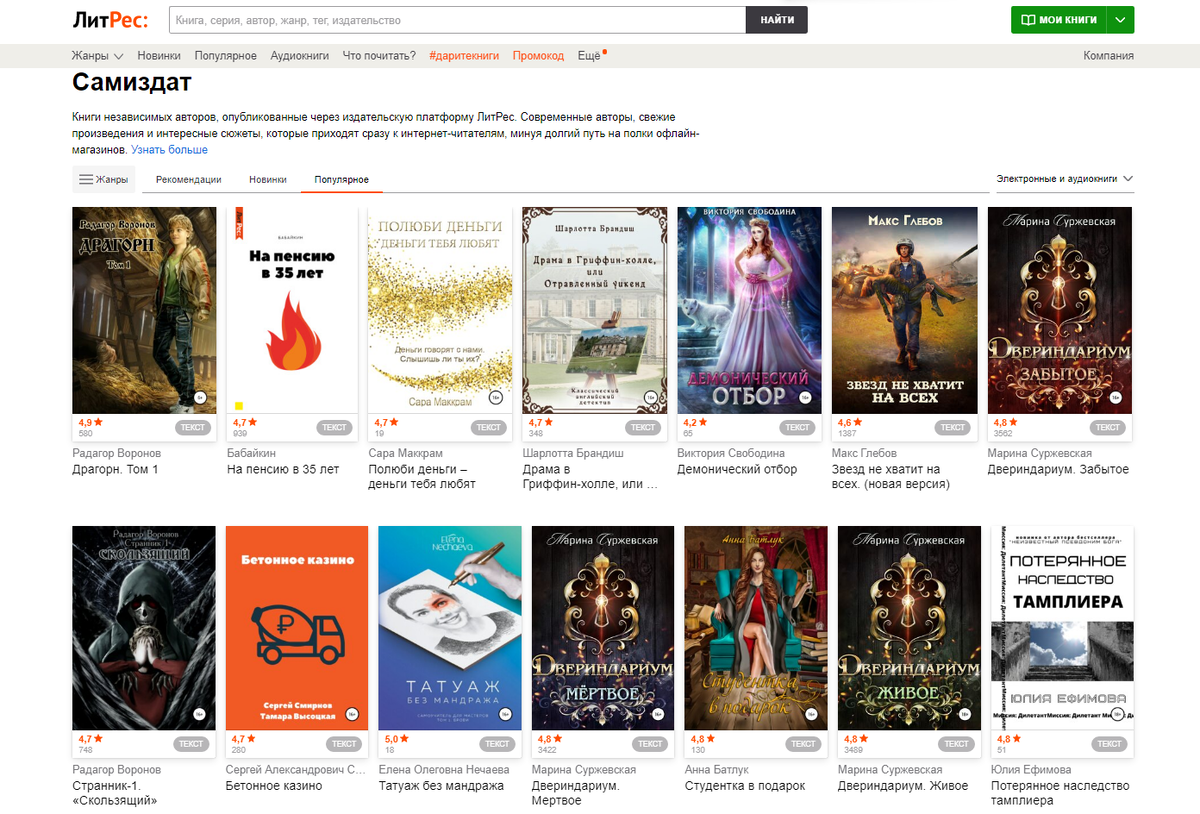Click ТЕКСТ badge under На пенсию в 35 лет
This screenshot has width=1200, height=814.
coord(334,427)
